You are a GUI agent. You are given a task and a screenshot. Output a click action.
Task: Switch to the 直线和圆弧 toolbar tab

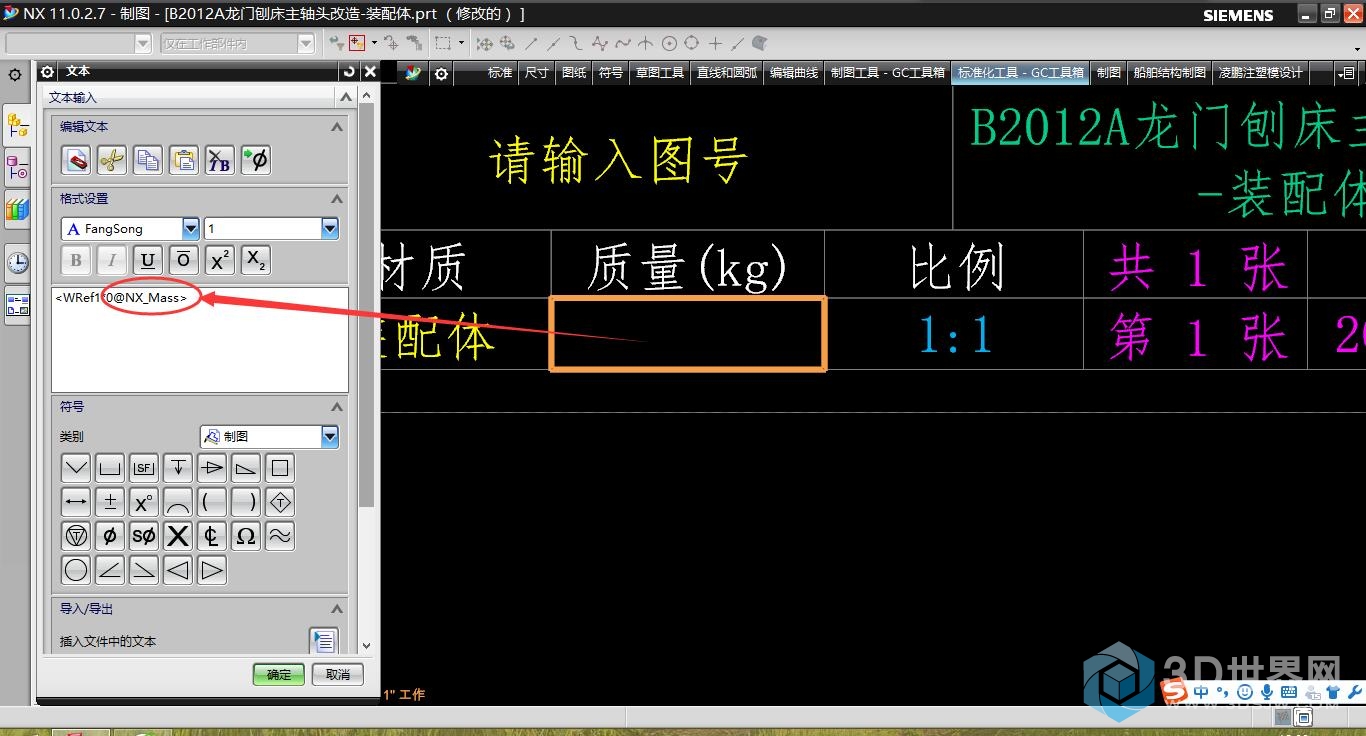(727, 73)
